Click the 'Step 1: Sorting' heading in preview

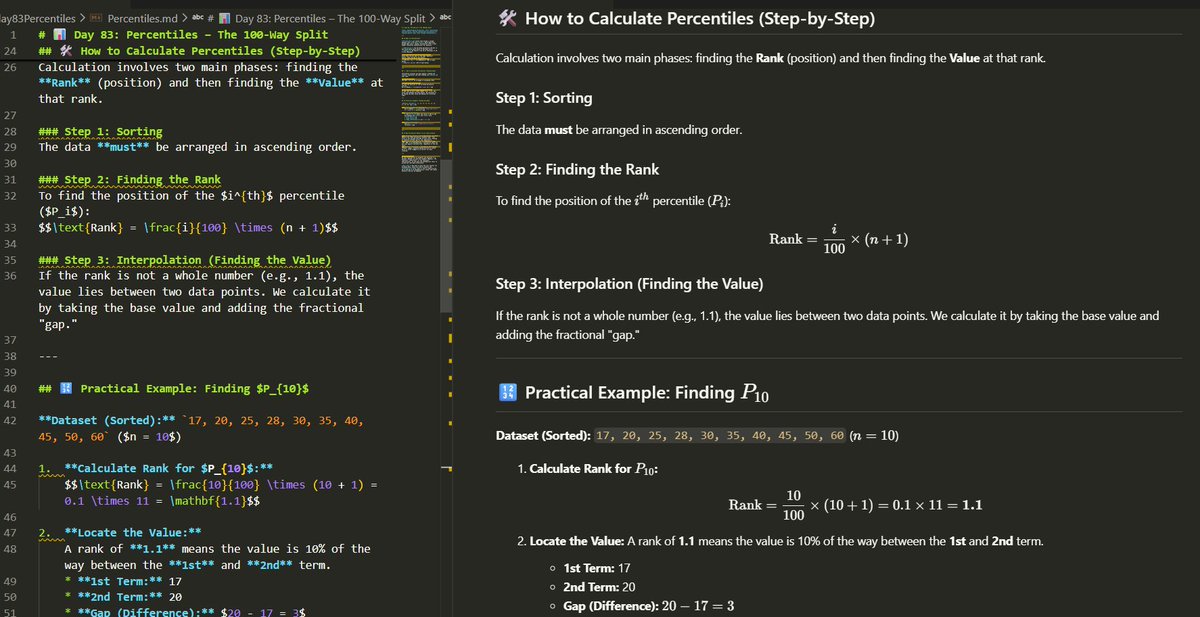tap(544, 98)
